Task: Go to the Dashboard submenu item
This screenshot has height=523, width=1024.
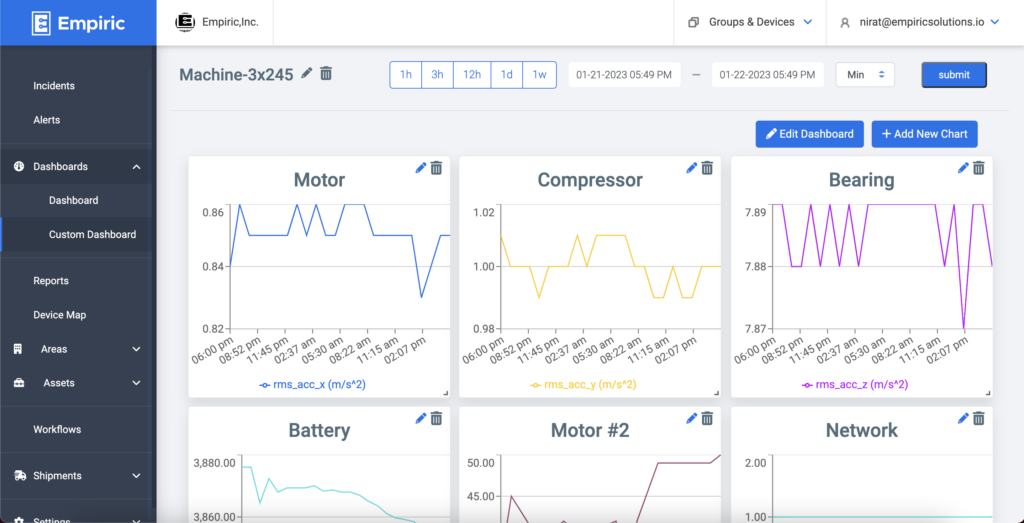Action: point(76,200)
